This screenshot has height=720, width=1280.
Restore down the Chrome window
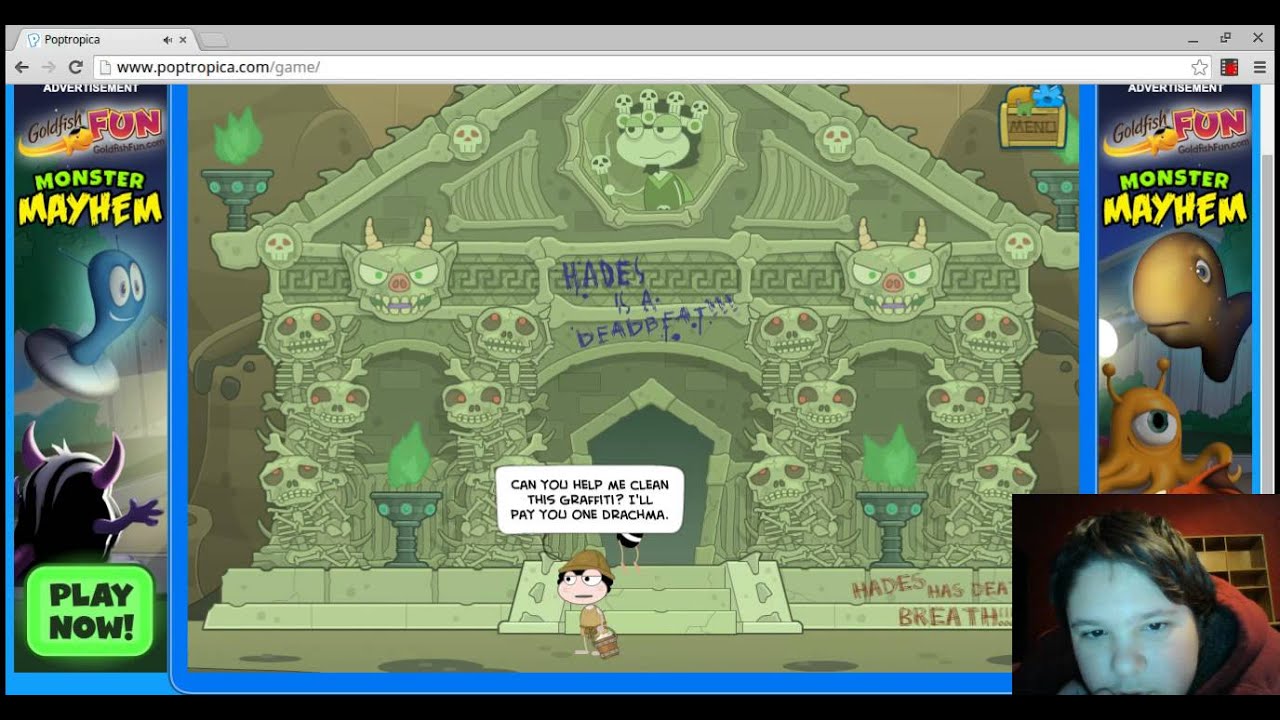[1225, 39]
